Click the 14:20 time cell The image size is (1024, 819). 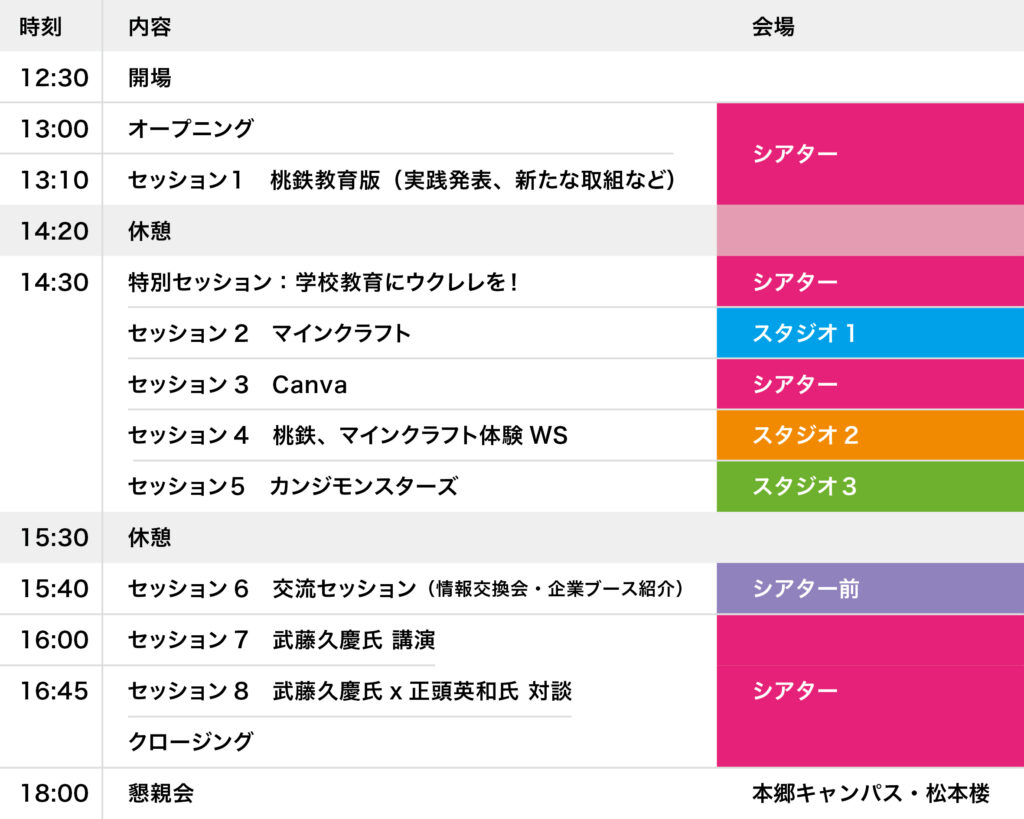(55, 231)
